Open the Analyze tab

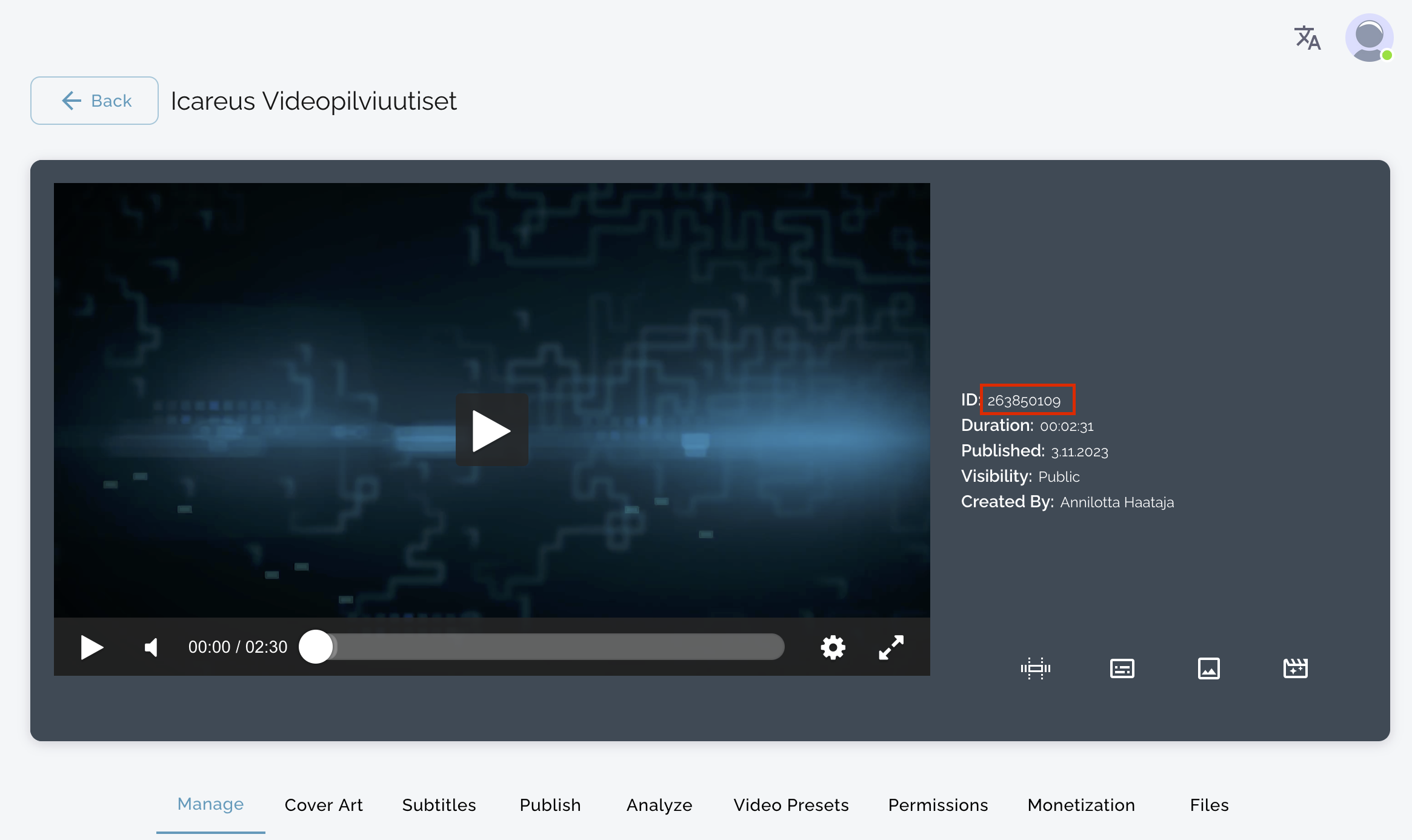coord(659,805)
